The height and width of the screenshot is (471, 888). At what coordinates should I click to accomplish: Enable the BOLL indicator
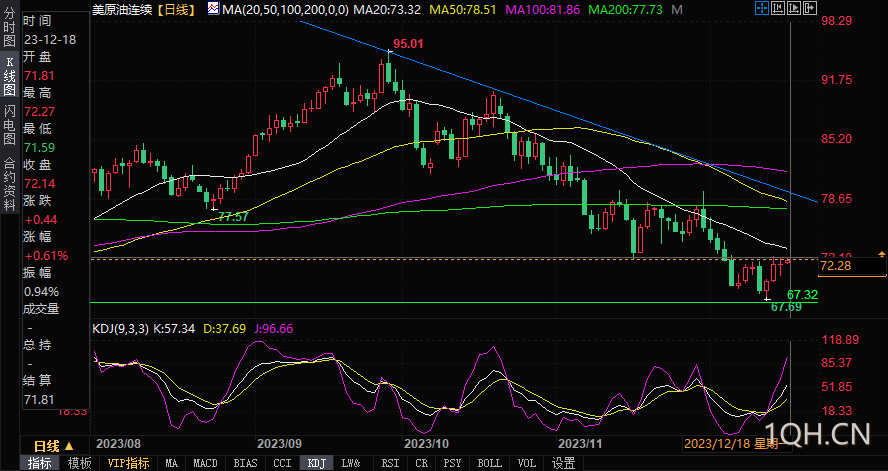coord(489,463)
